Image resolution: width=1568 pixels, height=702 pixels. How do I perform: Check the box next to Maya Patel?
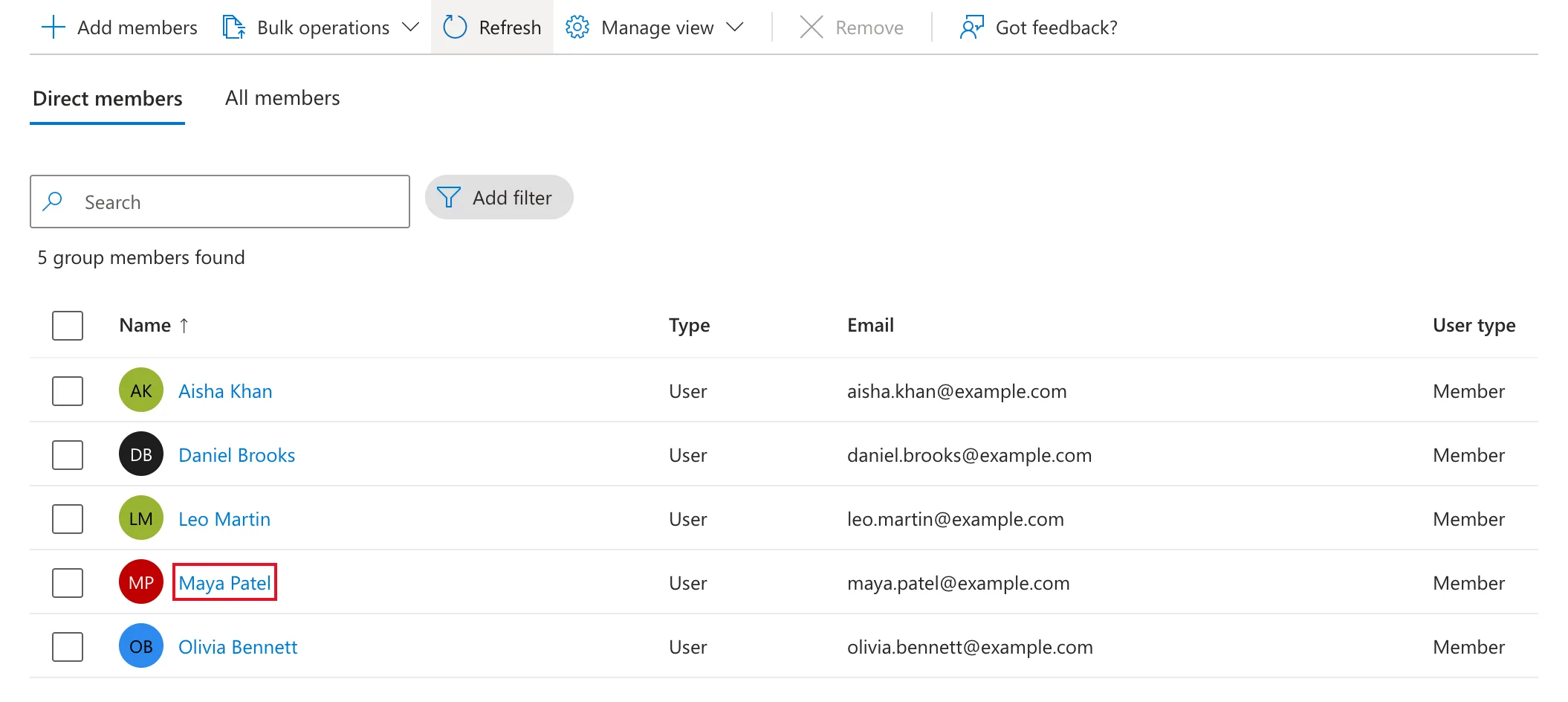click(68, 583)
